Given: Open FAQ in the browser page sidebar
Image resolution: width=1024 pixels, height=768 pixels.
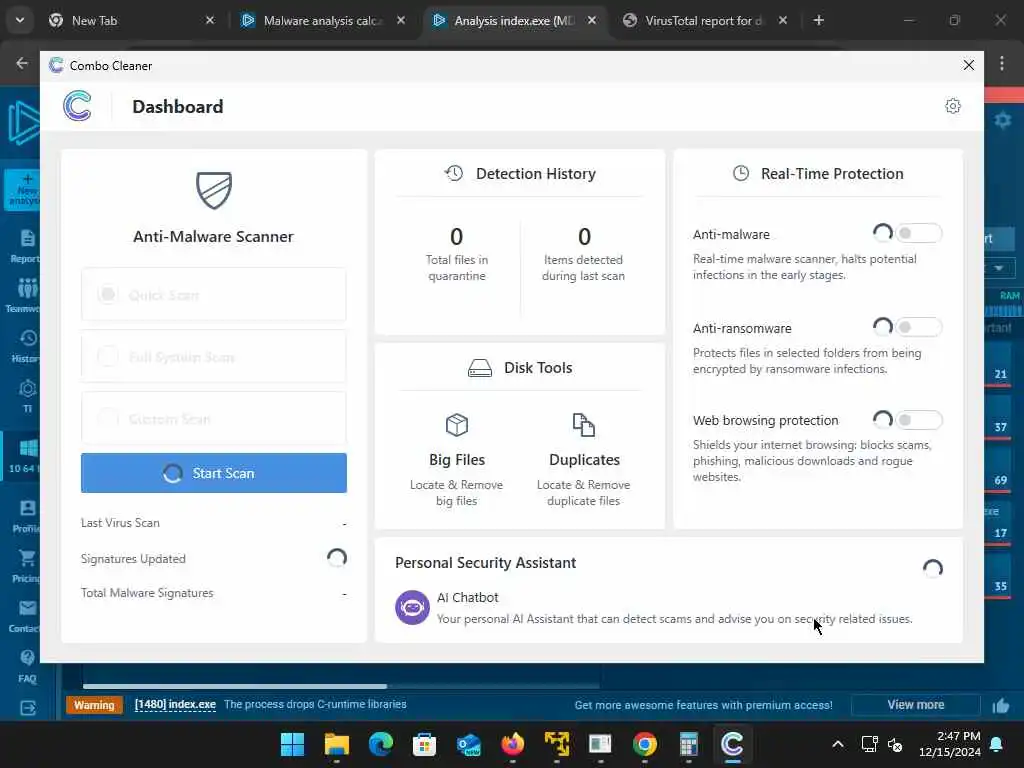Looking at the screenshot, I should [27, 666].
